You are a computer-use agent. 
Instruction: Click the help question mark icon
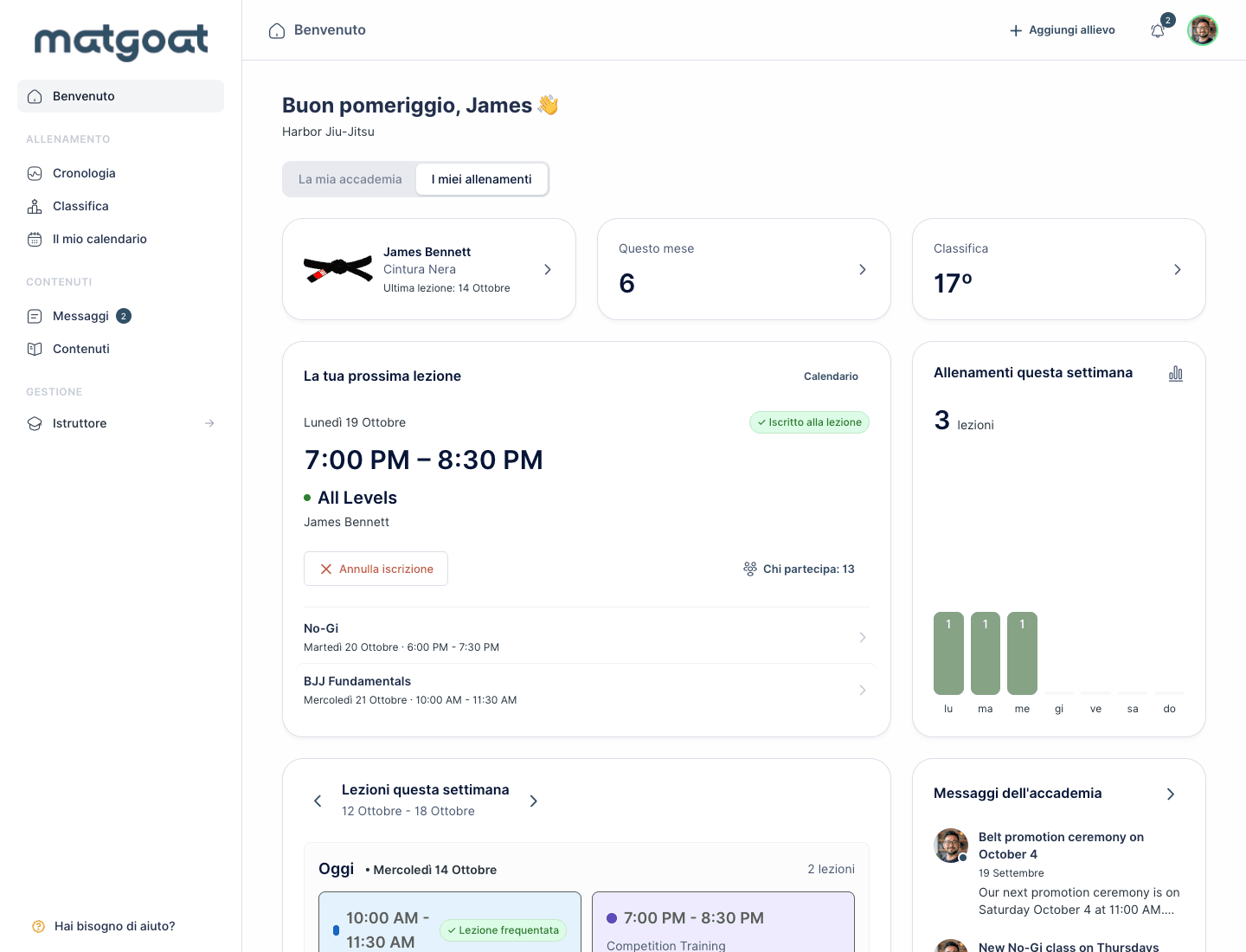click(x=38, y=926)
